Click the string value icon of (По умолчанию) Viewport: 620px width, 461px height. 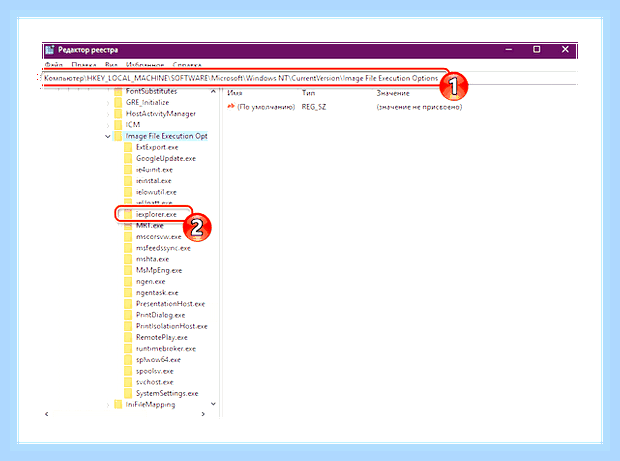231,106
